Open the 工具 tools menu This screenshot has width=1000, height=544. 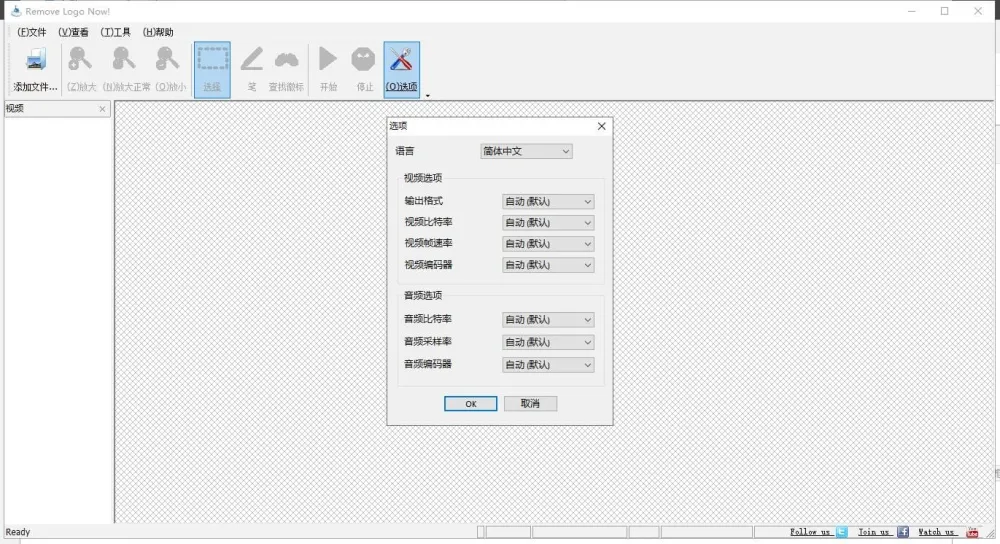116,32
